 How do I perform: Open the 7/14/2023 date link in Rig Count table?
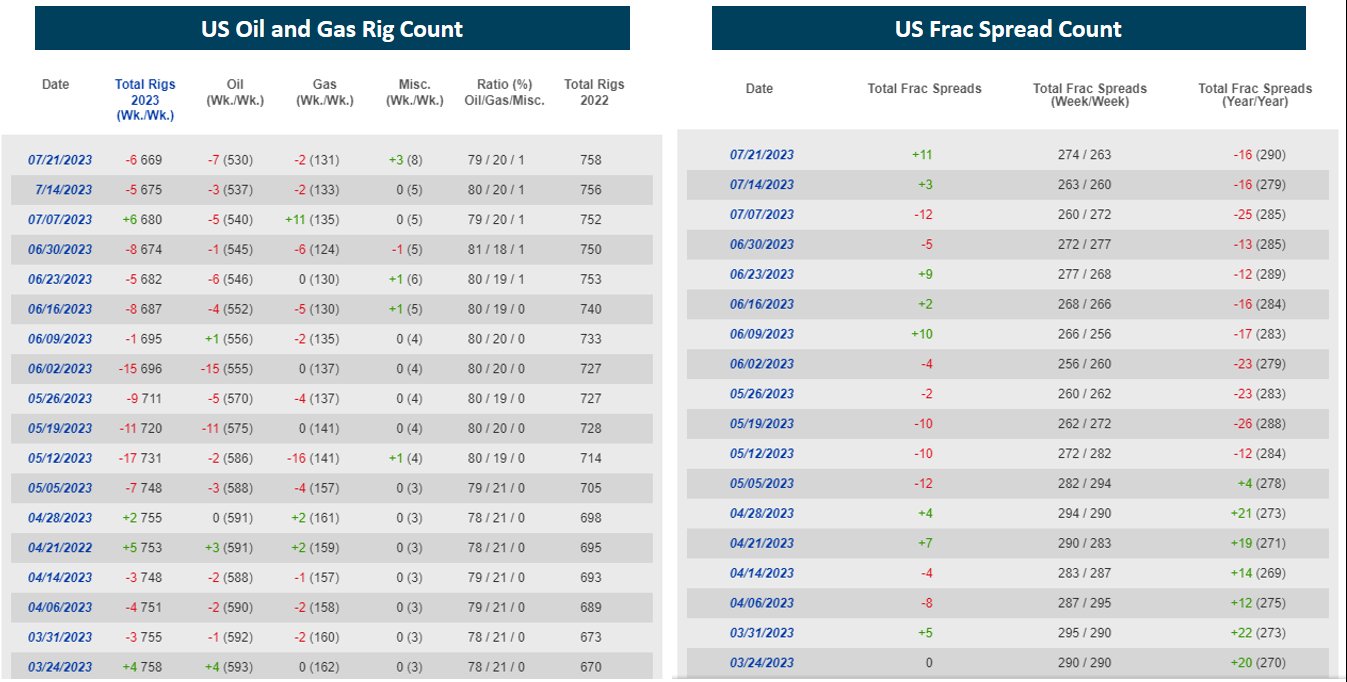(x=63, y=190)
